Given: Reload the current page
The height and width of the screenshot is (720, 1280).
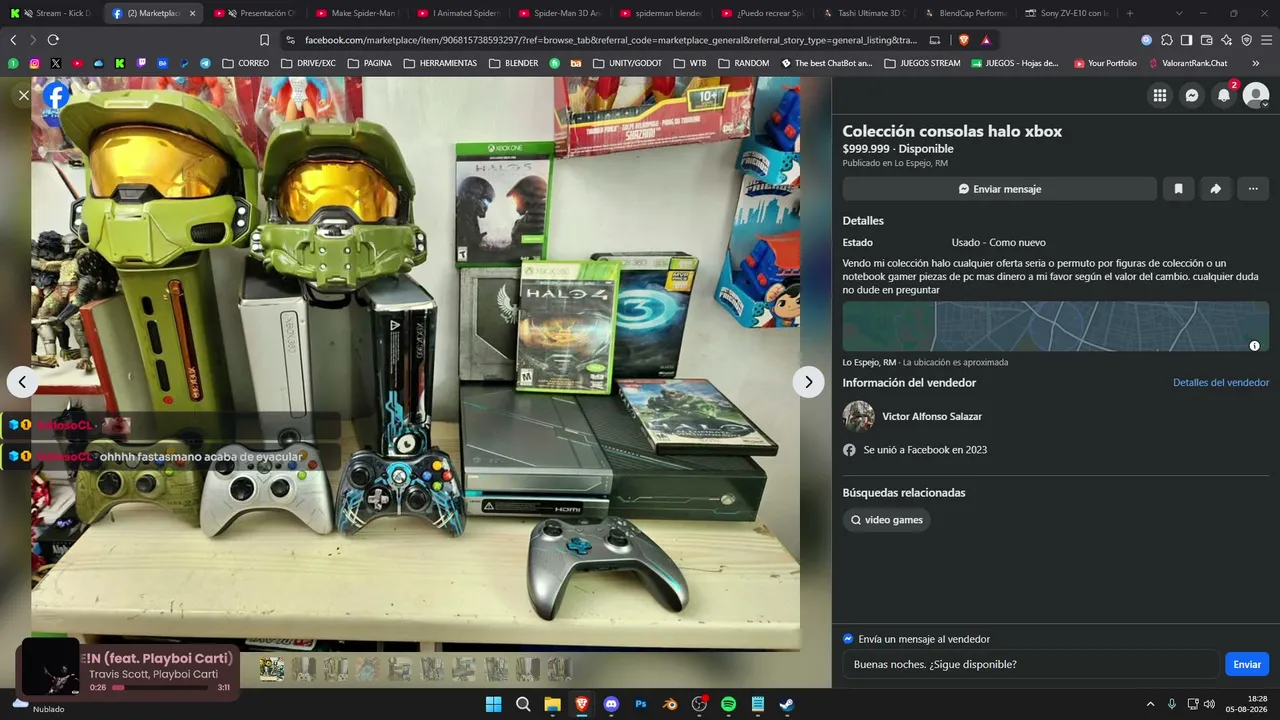Looking at the screenshot, I should (x=53, y=40).
